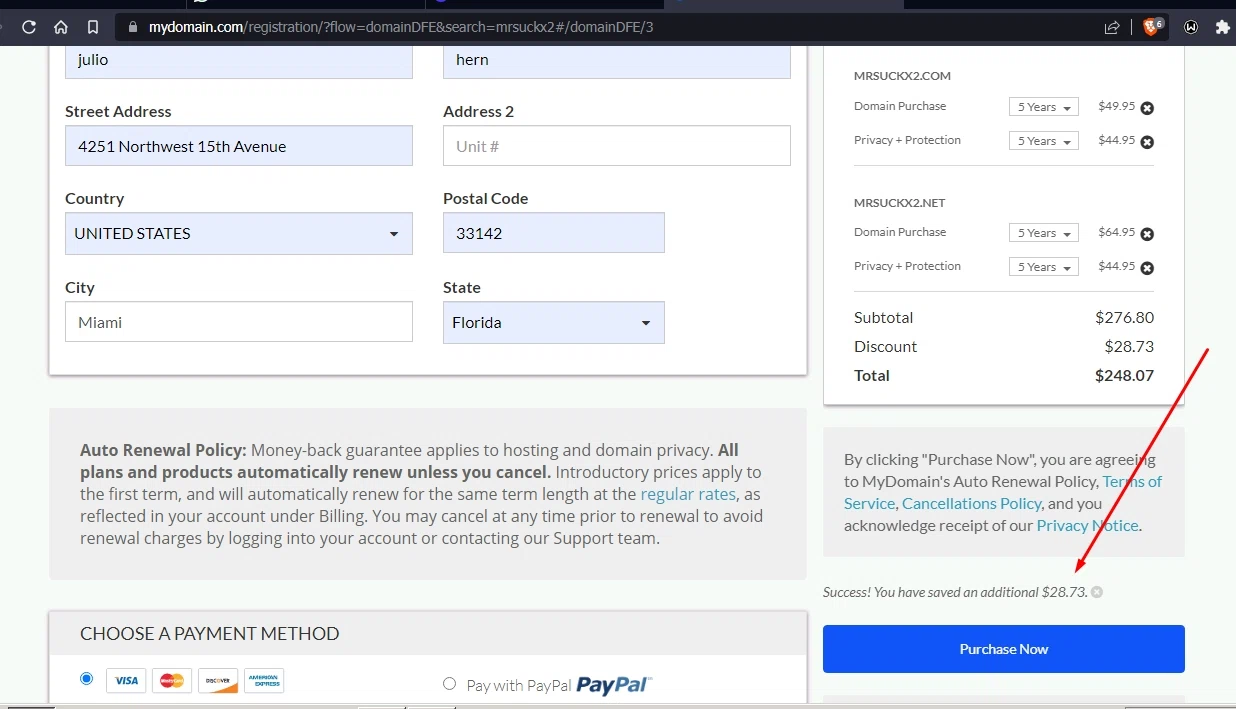
Task: Open the browser extensions puzzle icon
Action: point(1222,27)
